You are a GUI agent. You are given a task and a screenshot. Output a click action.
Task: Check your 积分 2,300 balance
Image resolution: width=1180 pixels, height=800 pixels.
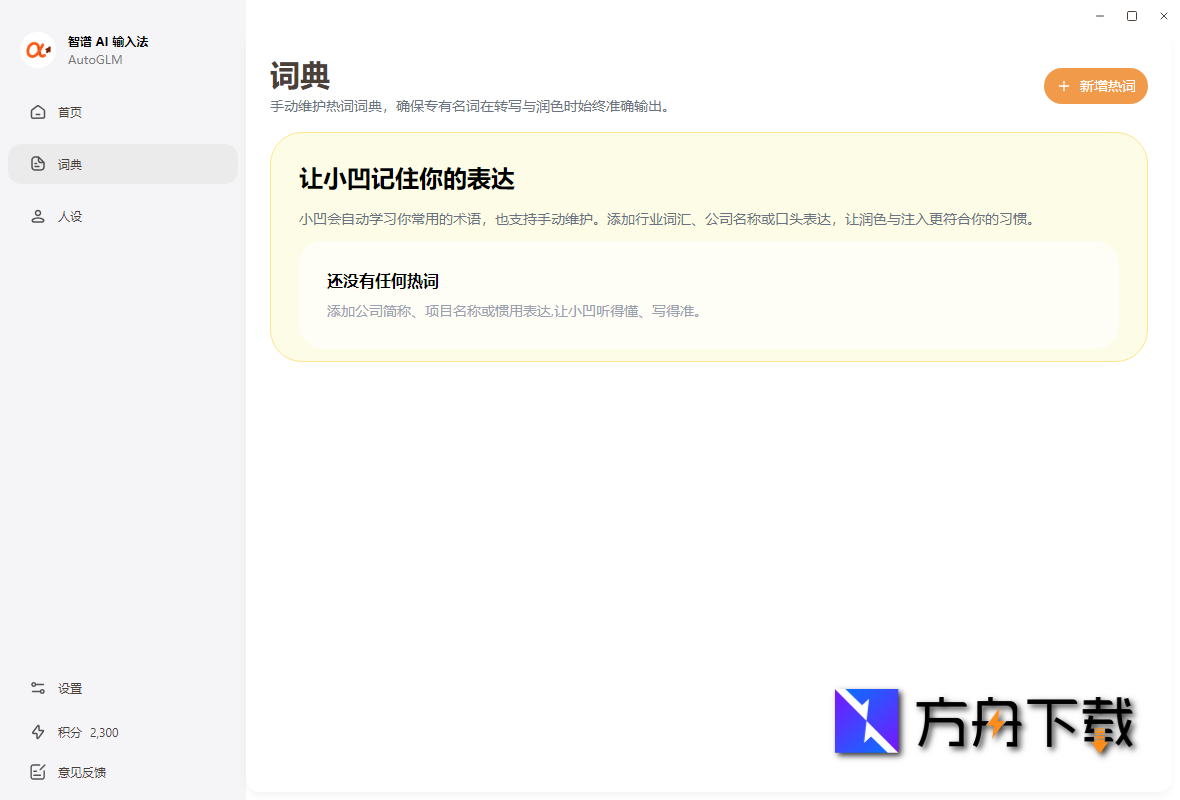click(x=80, y=732)
